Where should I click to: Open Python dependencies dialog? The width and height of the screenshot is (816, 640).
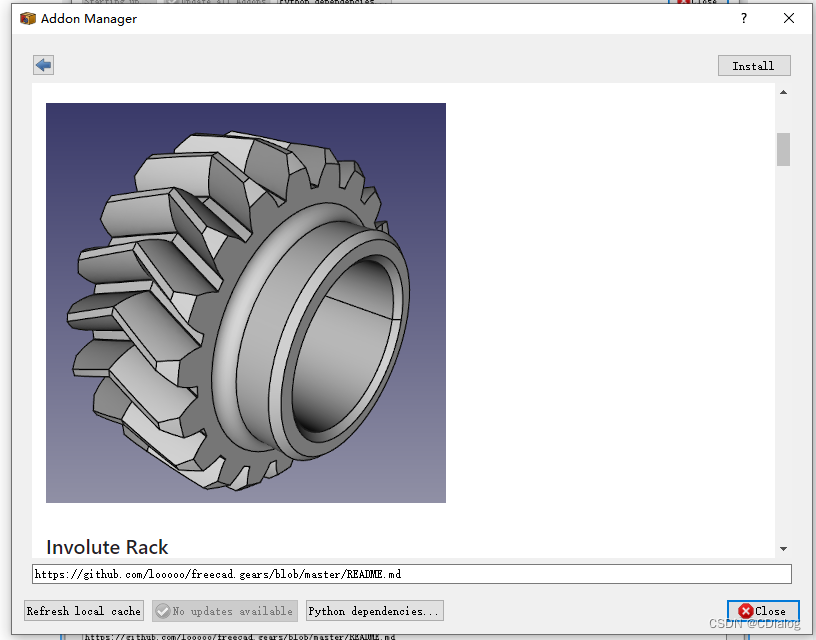click(x=375, y=611)
